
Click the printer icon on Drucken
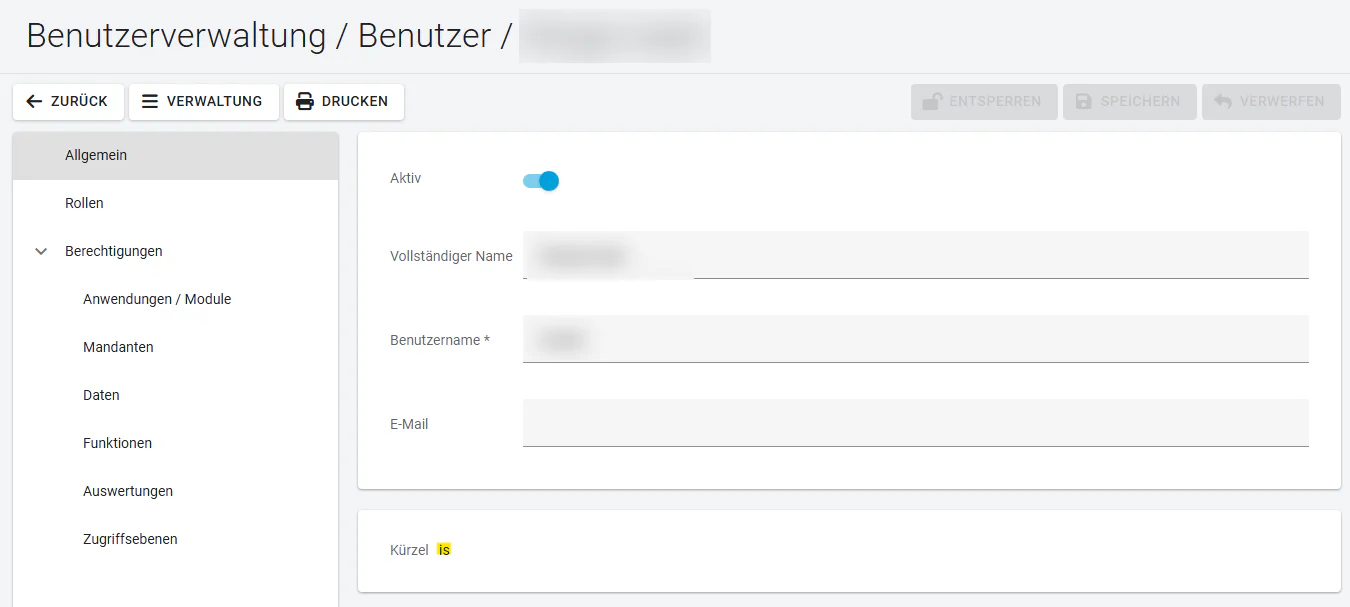tap(305, 101)
